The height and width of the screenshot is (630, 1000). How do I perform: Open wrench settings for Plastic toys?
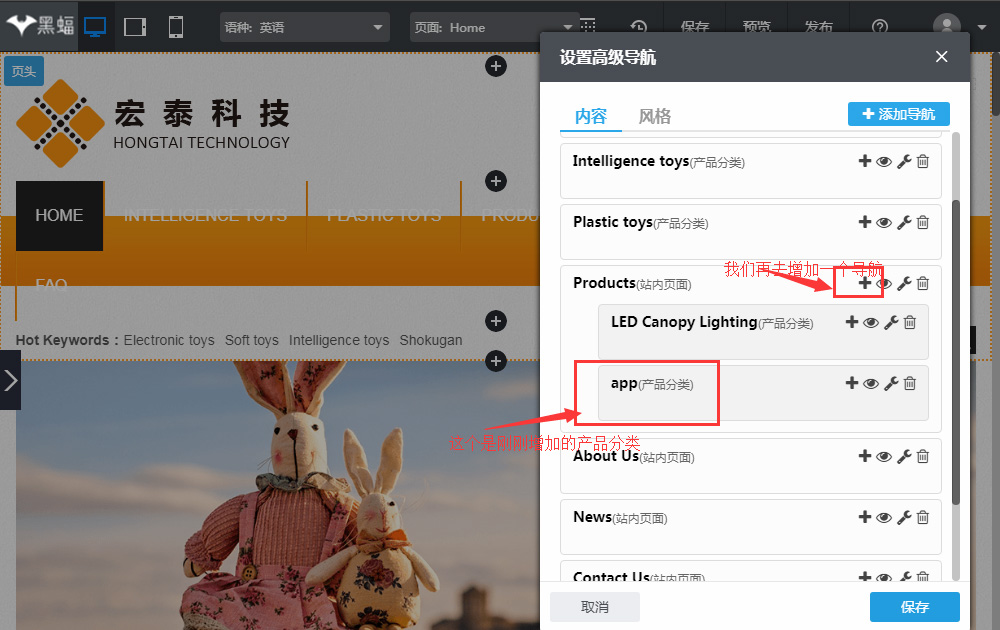point(904,222)
